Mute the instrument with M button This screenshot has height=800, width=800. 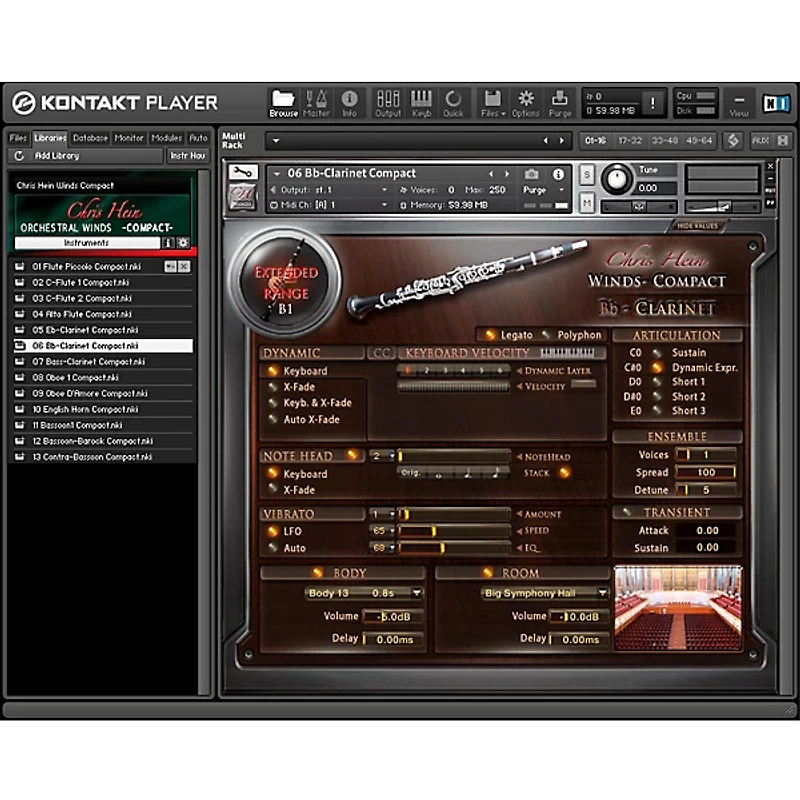pyautogui.click(x=587, y=203)
